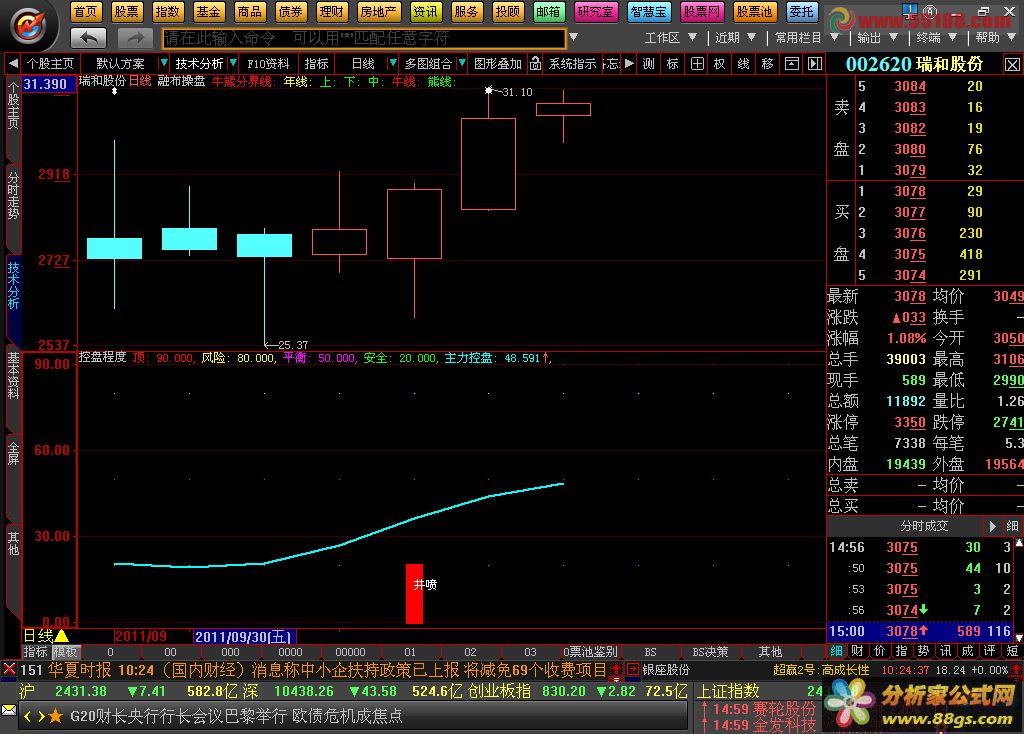Viewport: 1024px width, 734px height.
Task: Click the 测 toolbar tool
Action: coord(648,63)
